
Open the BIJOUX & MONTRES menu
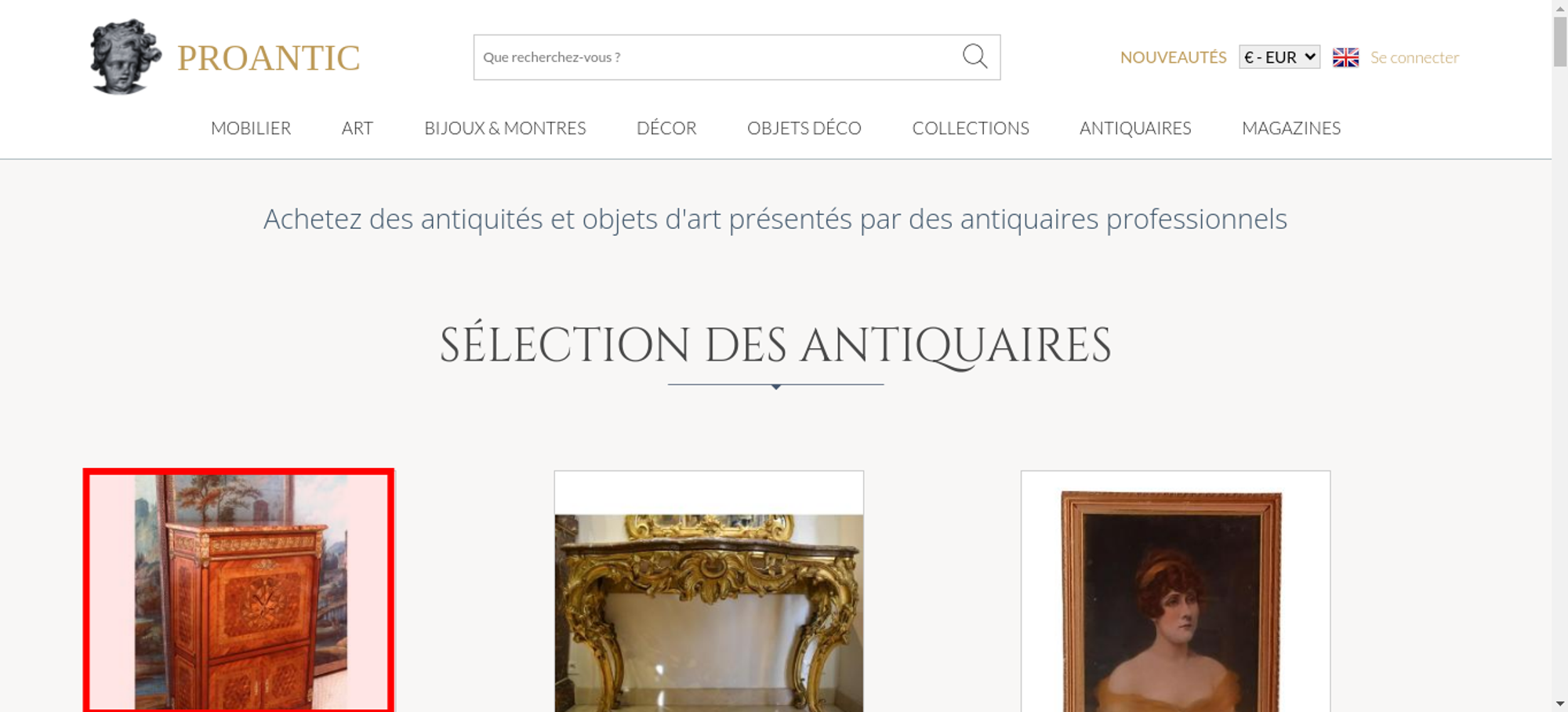pyautogui.click(x=505, y=128)
